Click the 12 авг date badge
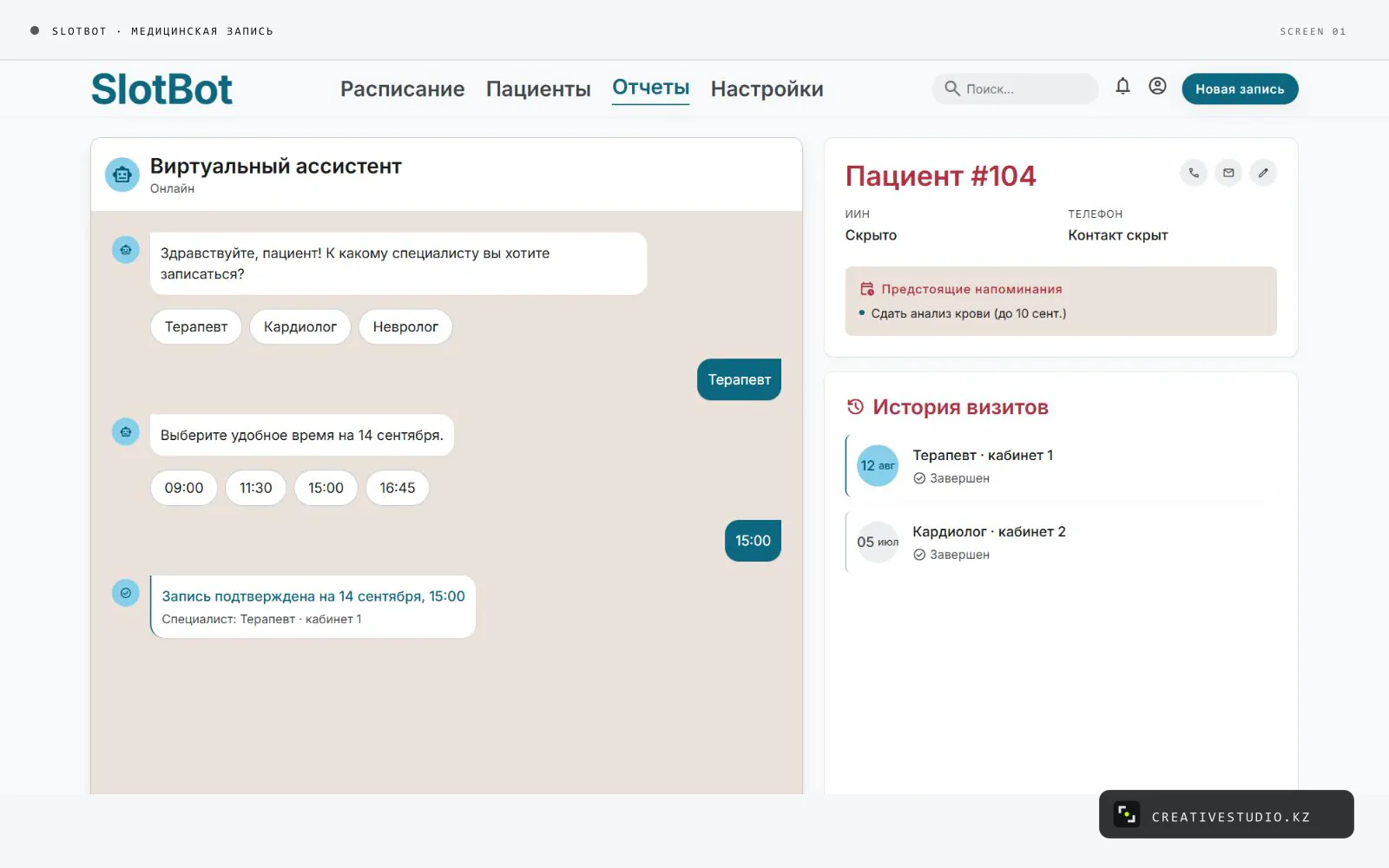1389x868 pixels. [x=878, y=466]
